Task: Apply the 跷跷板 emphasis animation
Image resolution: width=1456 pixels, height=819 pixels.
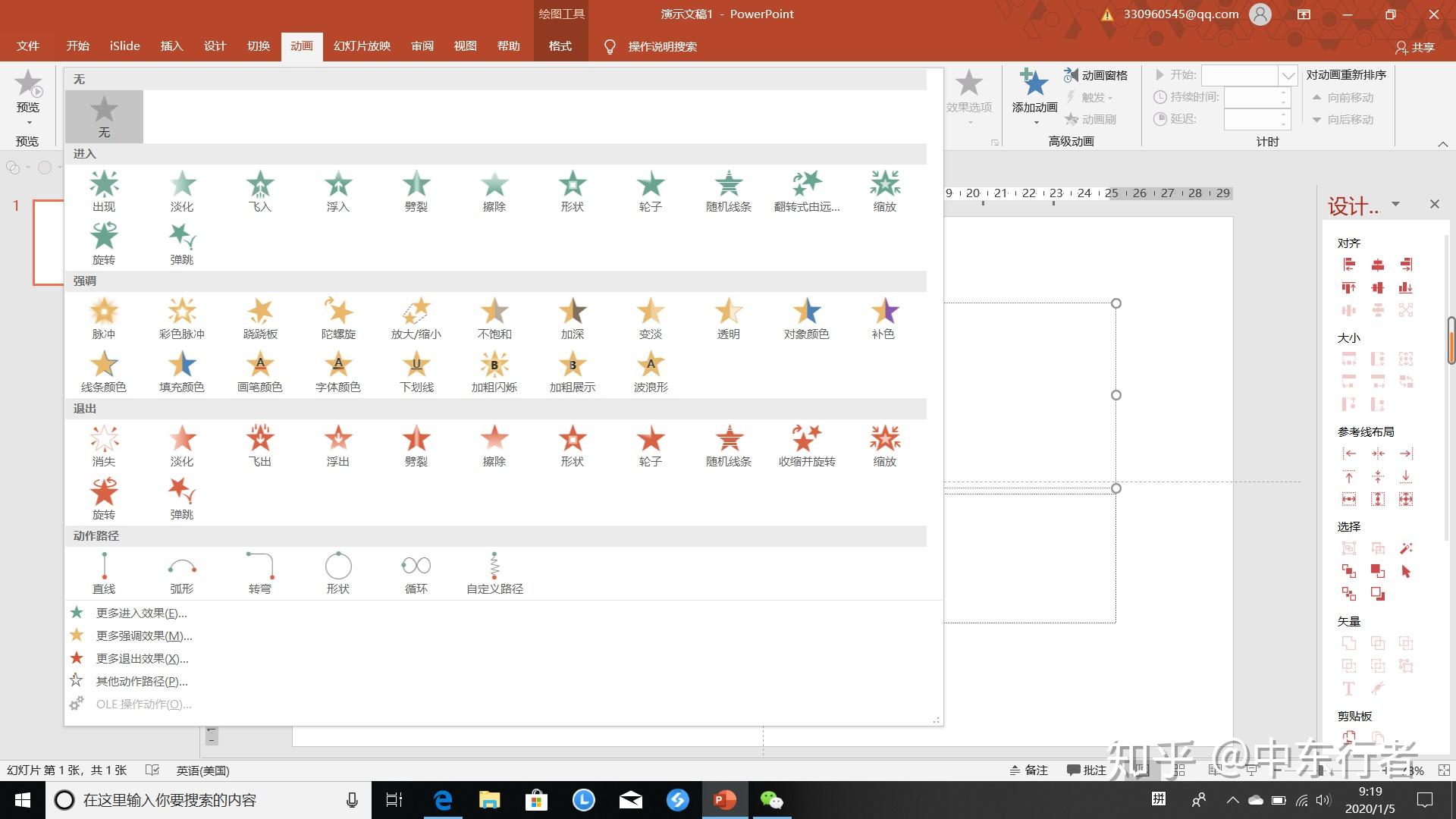Action: pos(260,318)
